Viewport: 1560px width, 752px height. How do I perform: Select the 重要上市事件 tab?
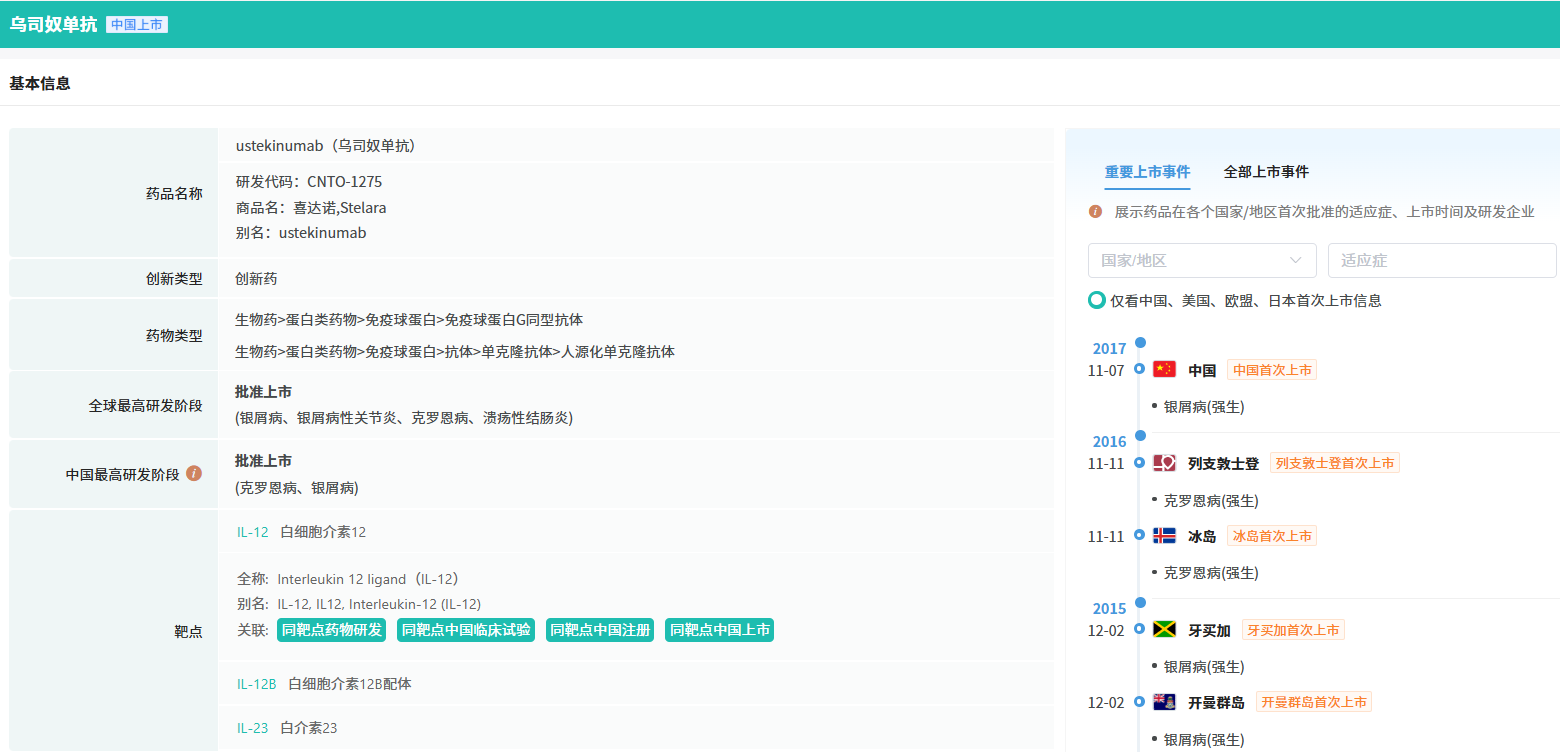[x=1147, y=172]
